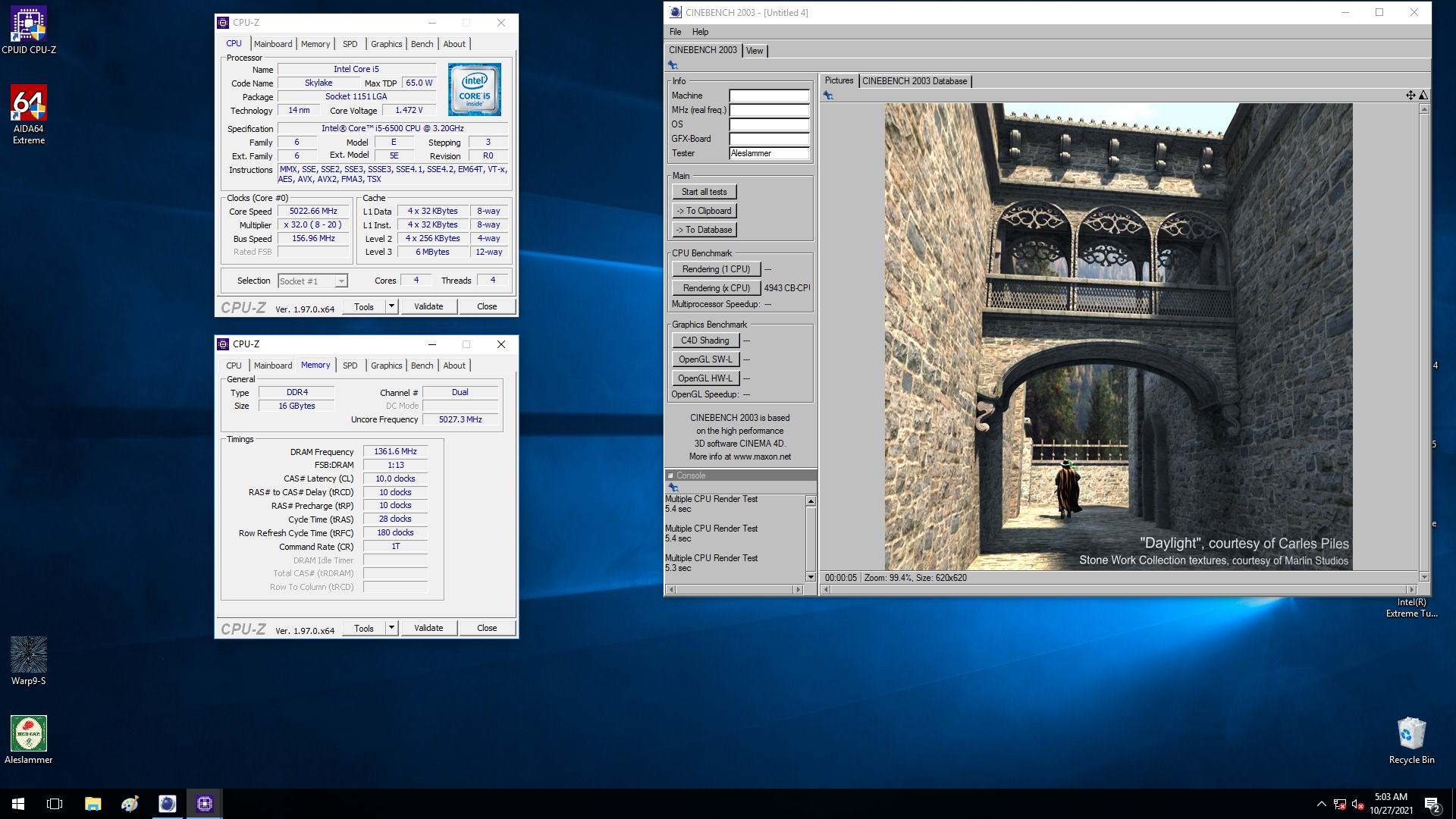Switch to CPU-Z taskbar icon
The height and width of the screenshot is (819, 1456).
point(204,804)
